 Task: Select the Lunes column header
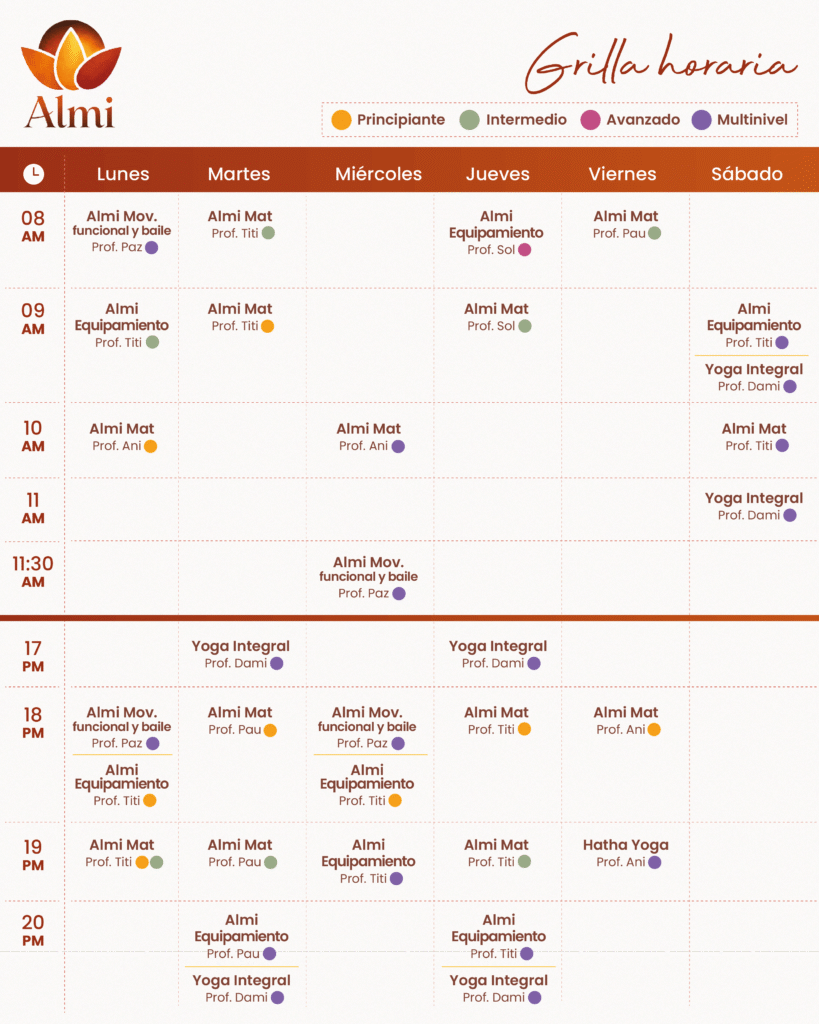pyautogui.click(x=123, y=174)
